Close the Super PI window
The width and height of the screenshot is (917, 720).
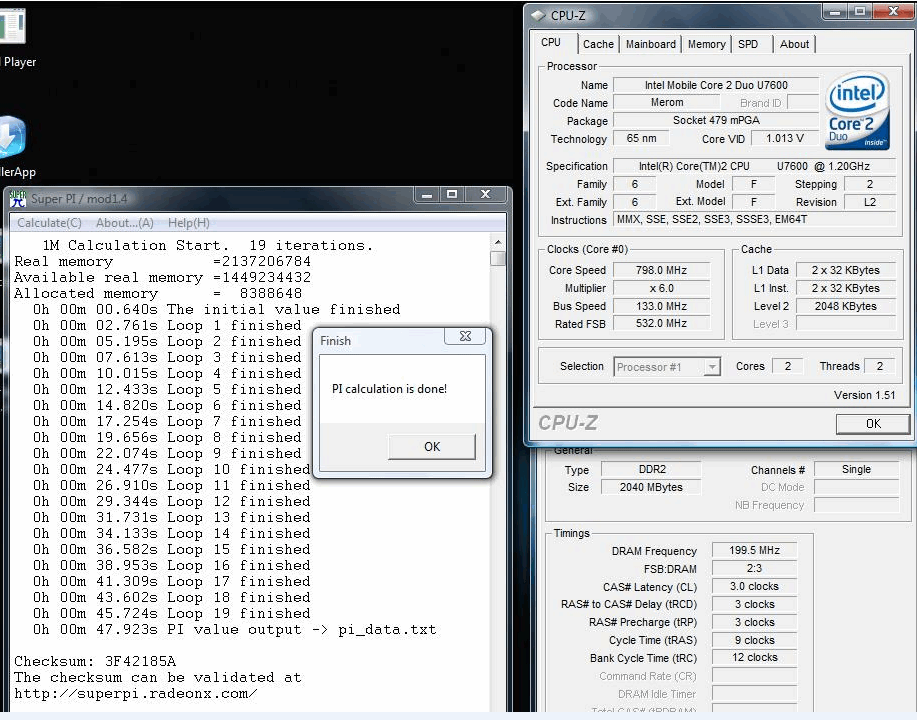tap(485, 194)
